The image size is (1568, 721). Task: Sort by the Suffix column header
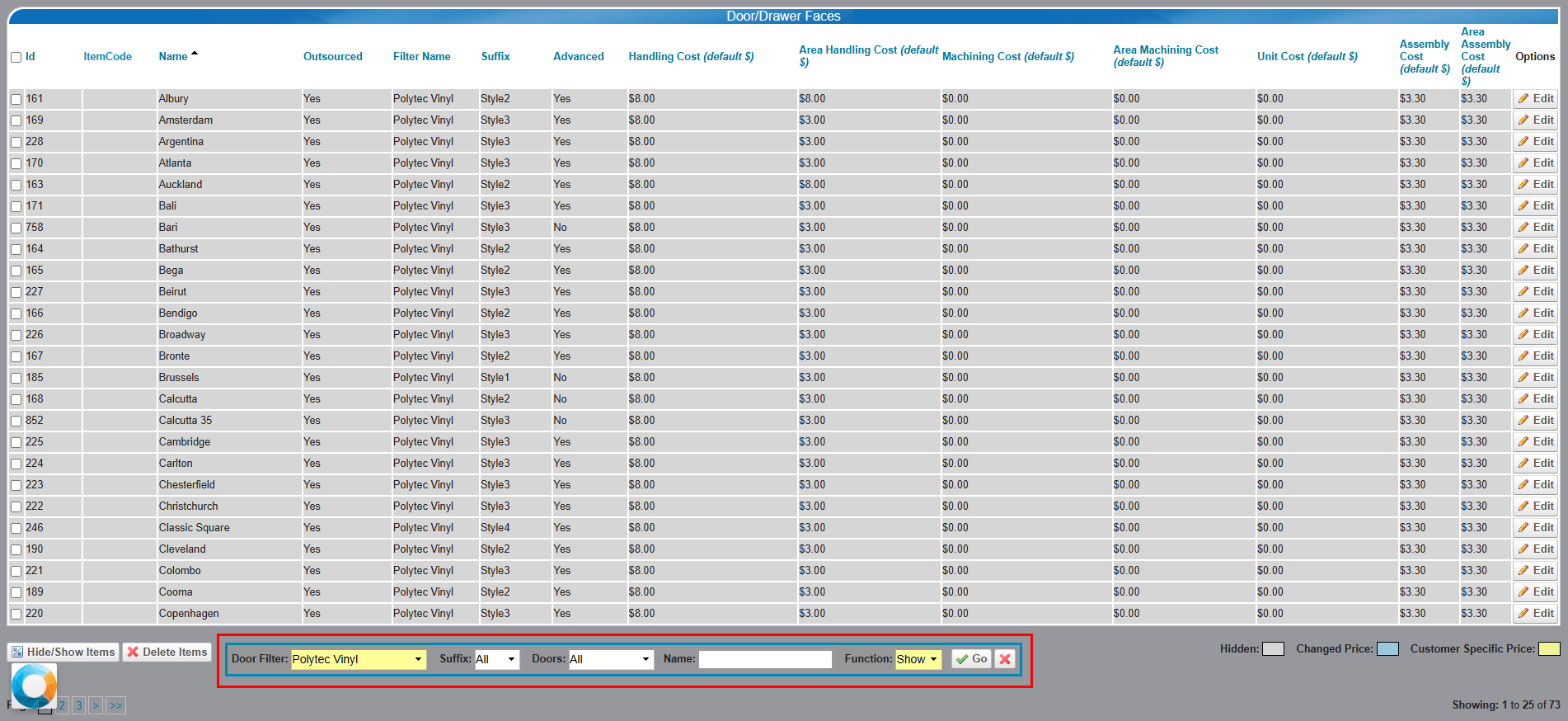coord(495,57)
